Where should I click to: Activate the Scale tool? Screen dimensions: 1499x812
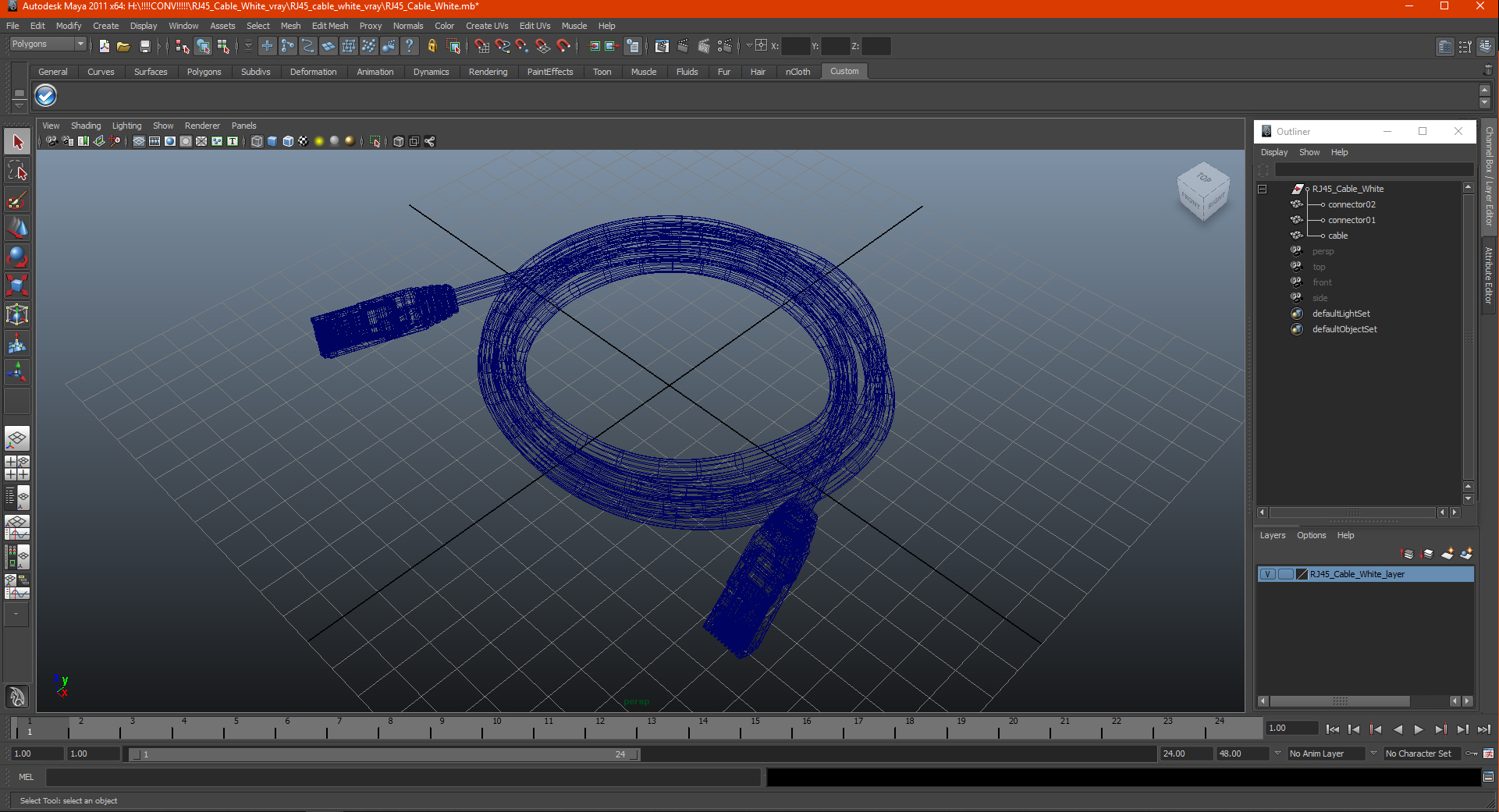pyautogui.click(x=17, y=285)
